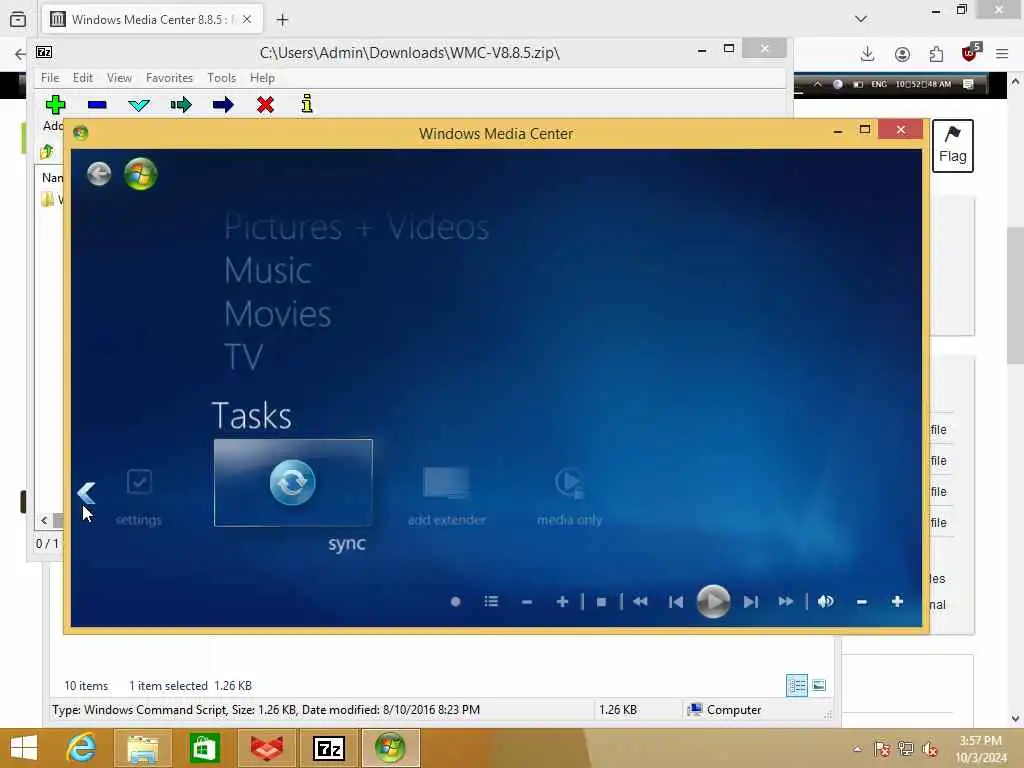Select the Music menu item
The image size is (1024, 768).
pos(268,270)
